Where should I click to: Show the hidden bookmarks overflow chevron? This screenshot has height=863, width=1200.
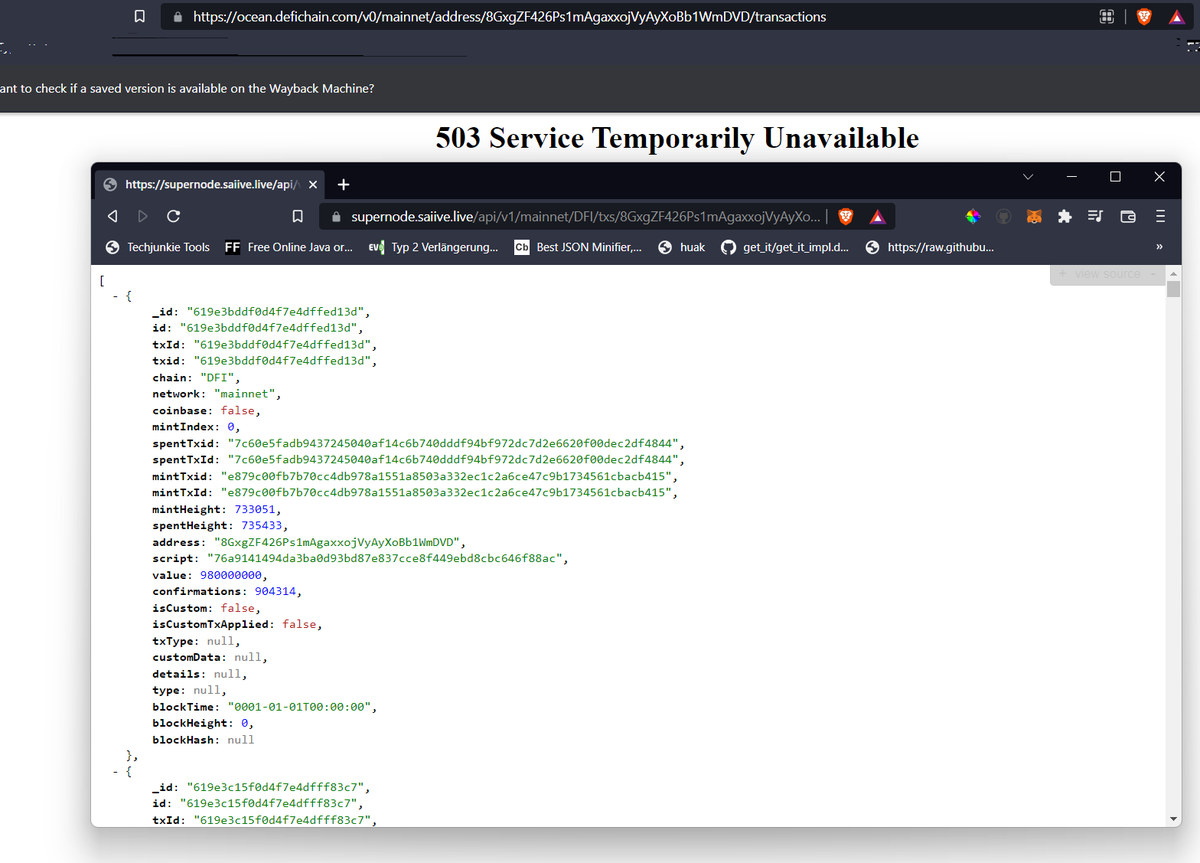tap(1160, 247)
